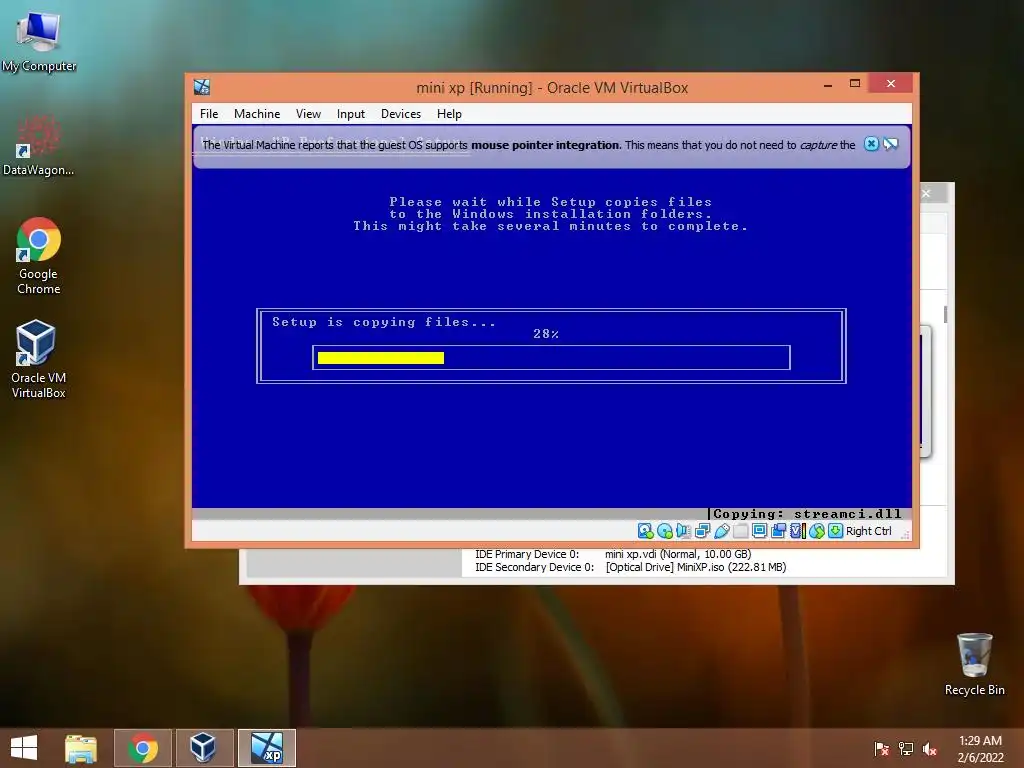Open File Explorer from the taskbar

[x=81, y=748]
